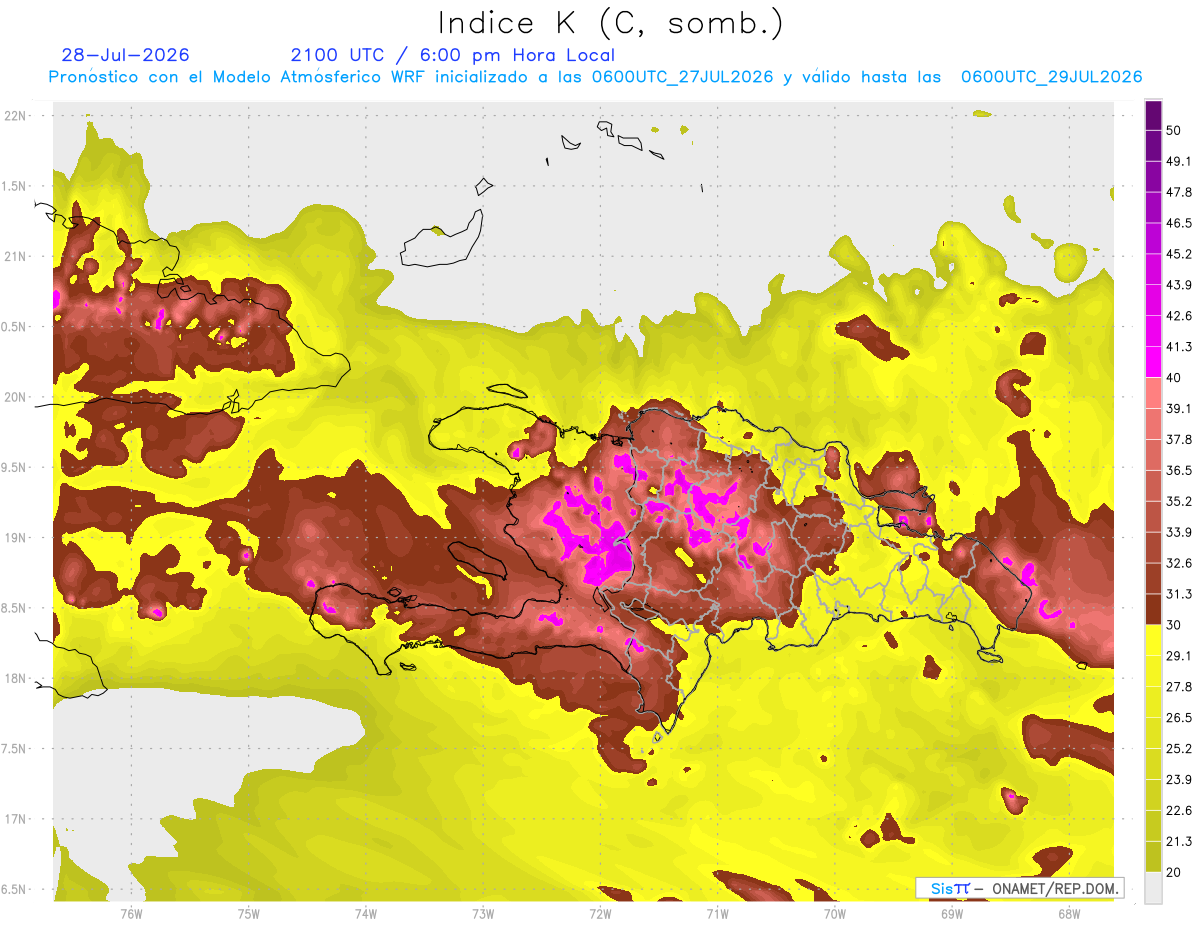Click the colorbar value '41.3'
1200x927 pixels.
pyautogui.click(x=1179, y=347)
